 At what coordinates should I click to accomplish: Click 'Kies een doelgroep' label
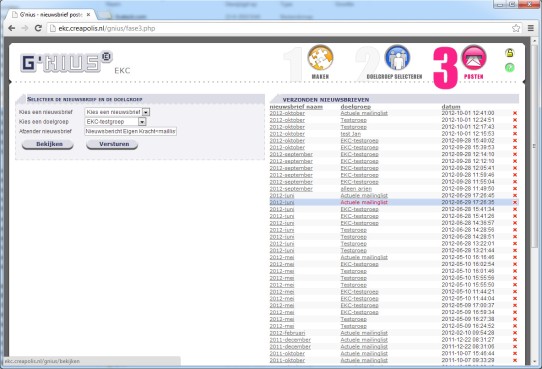point(44,122)
